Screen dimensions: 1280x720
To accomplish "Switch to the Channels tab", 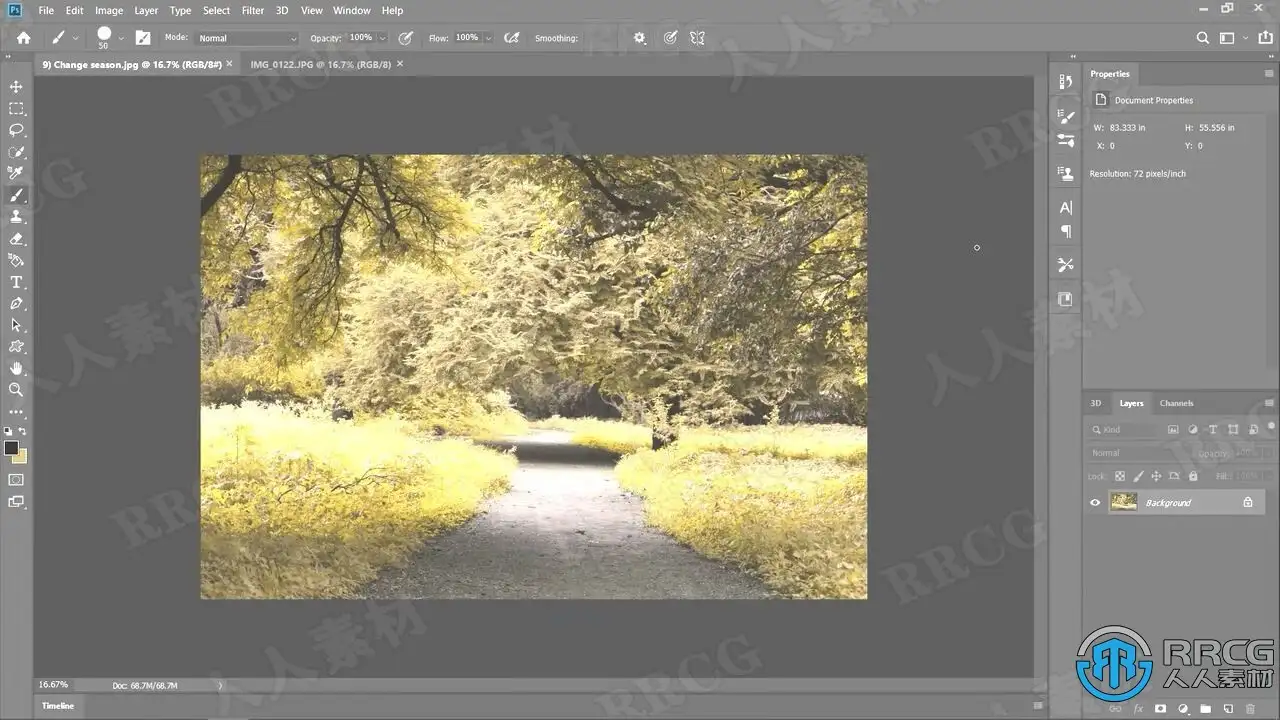I will [x=1177, y=403].
